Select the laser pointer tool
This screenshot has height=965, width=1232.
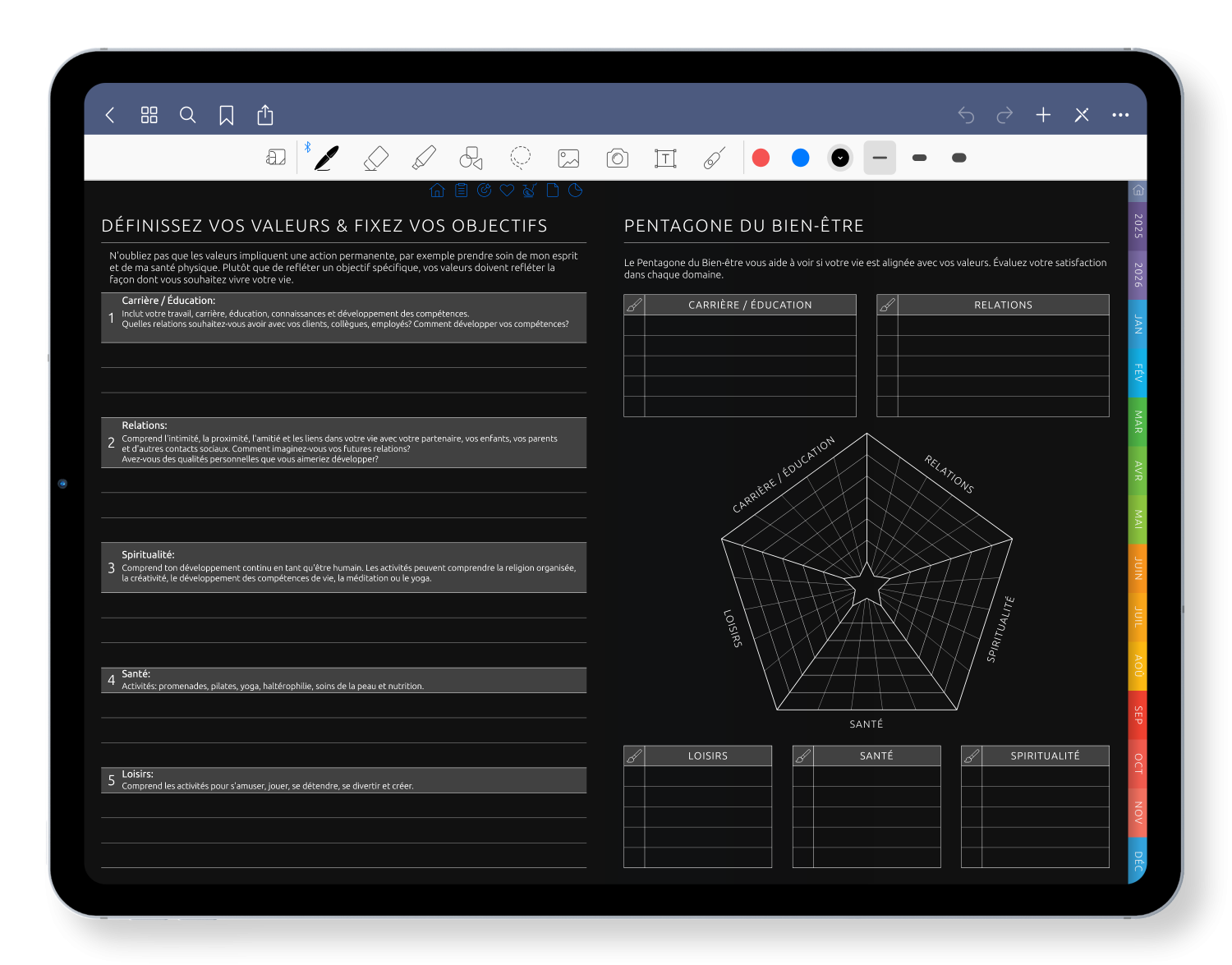714,158
